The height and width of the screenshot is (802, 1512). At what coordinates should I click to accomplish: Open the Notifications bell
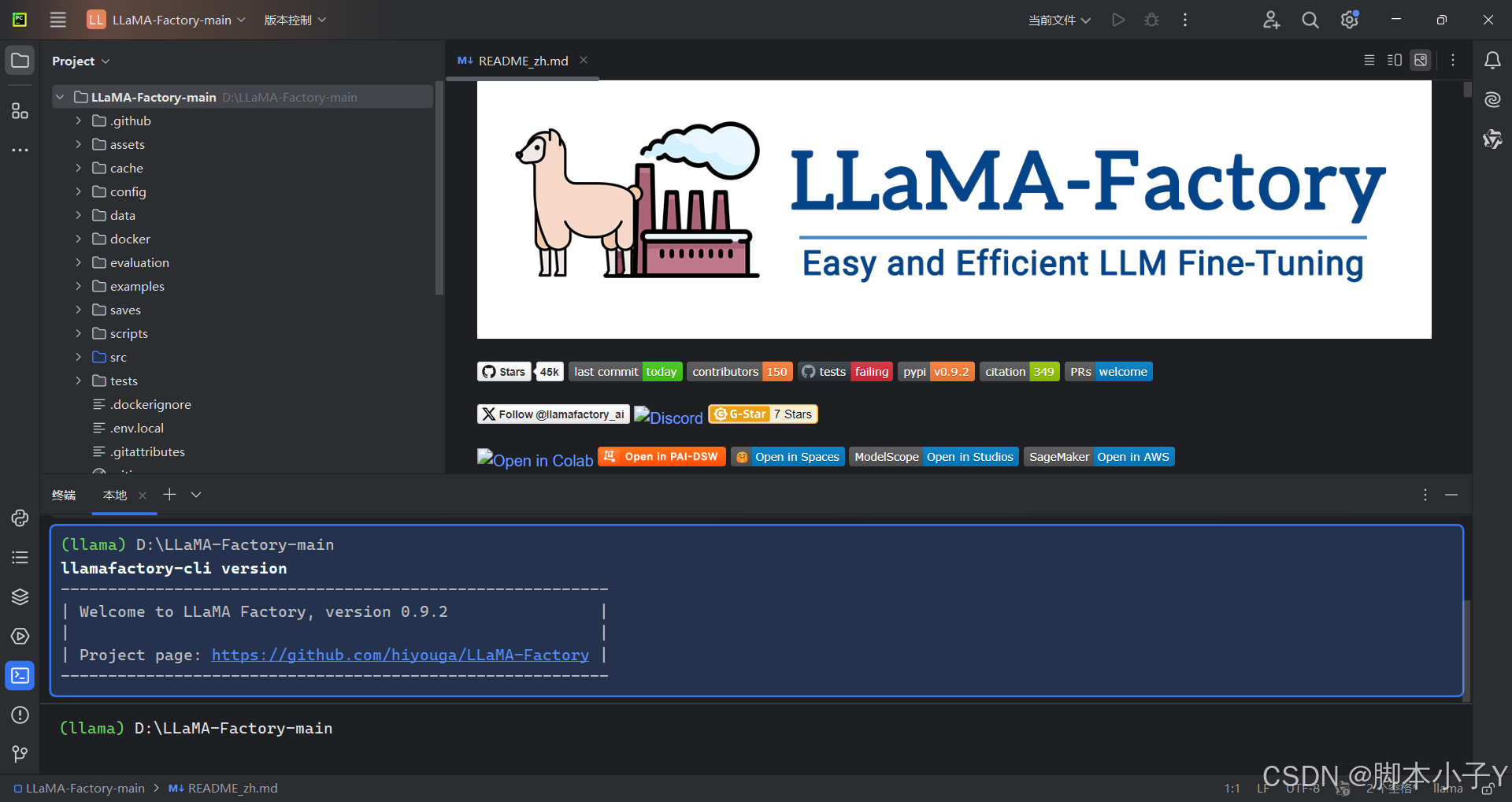pos(1492,61)
